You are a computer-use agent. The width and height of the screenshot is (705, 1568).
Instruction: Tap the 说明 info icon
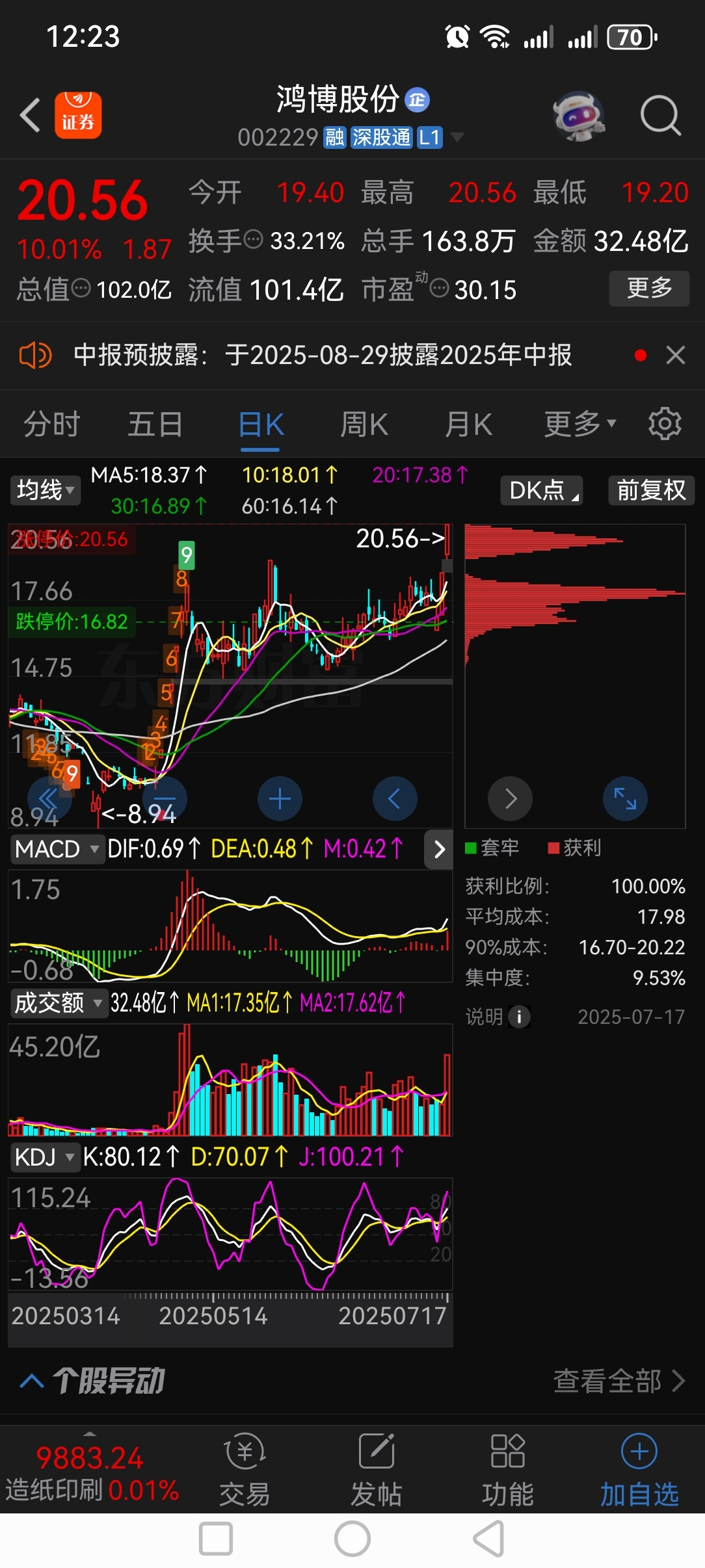pyautogui.click(x=519, y=1017)
